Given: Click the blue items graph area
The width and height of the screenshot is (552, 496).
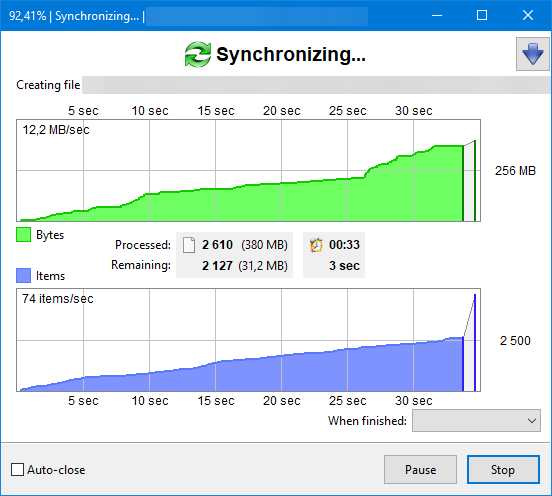Looking at the screenshot, I should coord(248,340).
